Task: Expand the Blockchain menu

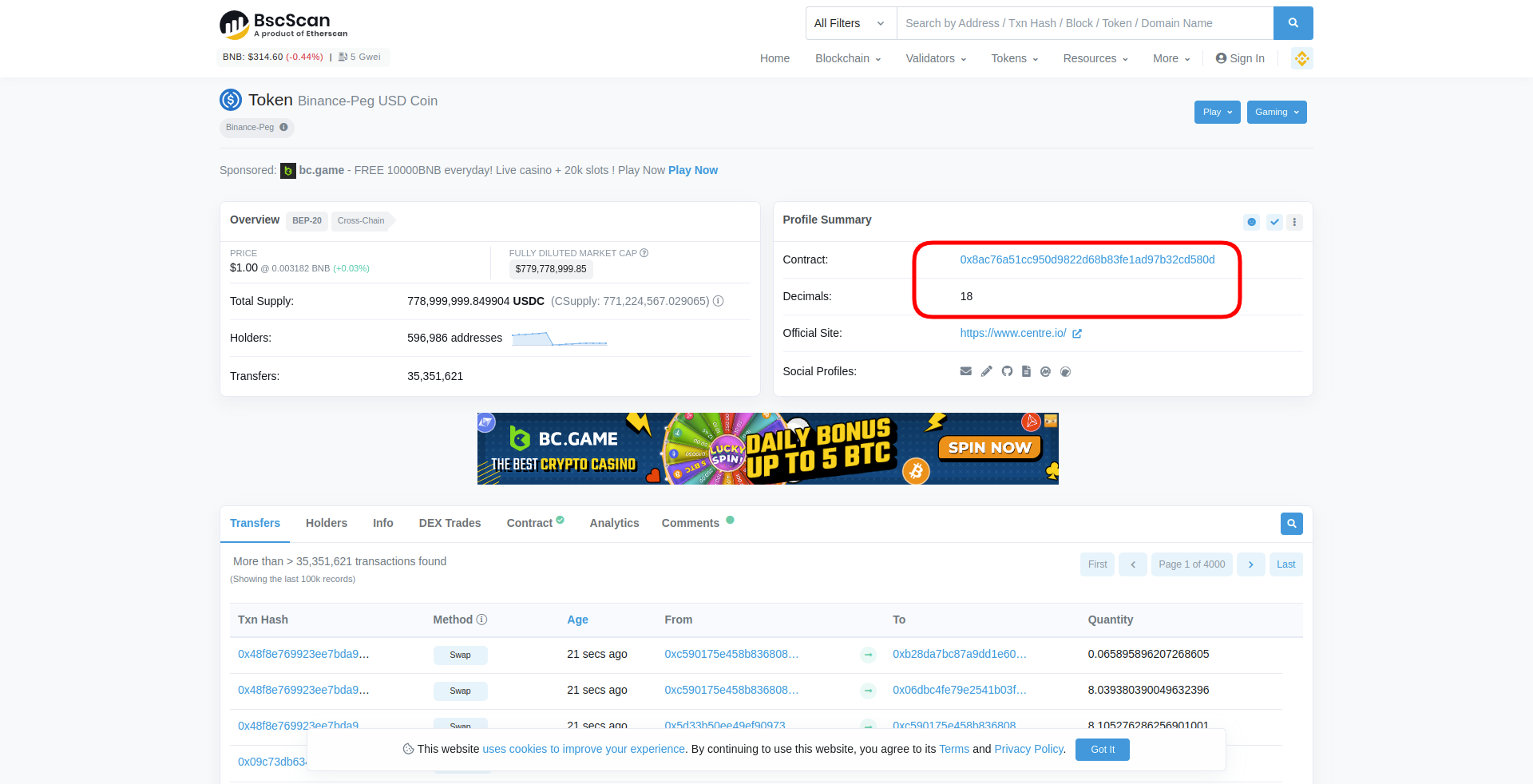Action: pos(848,58)
